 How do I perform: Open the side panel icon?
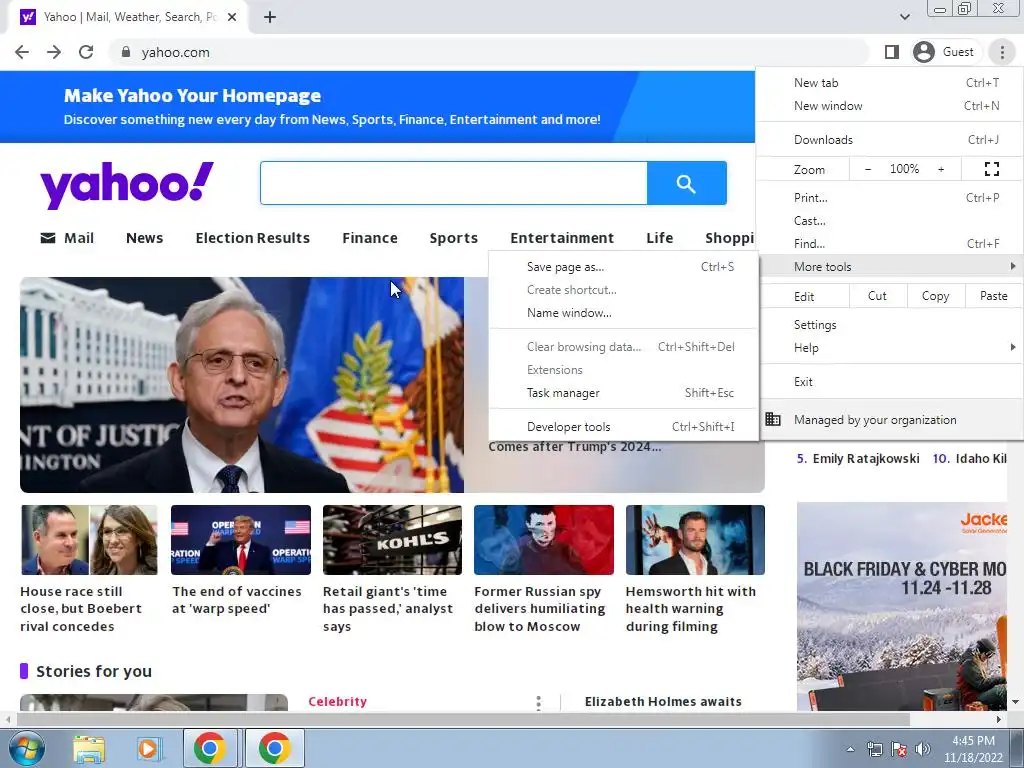click(x=891, y=52)
